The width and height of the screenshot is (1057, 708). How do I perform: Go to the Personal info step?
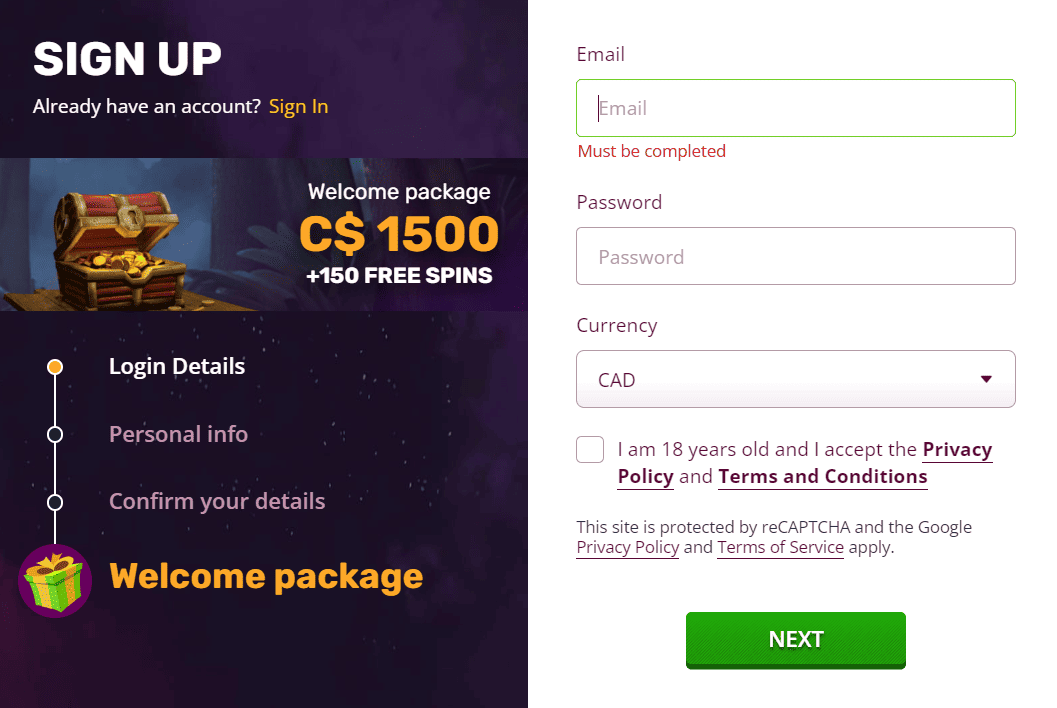179,434
